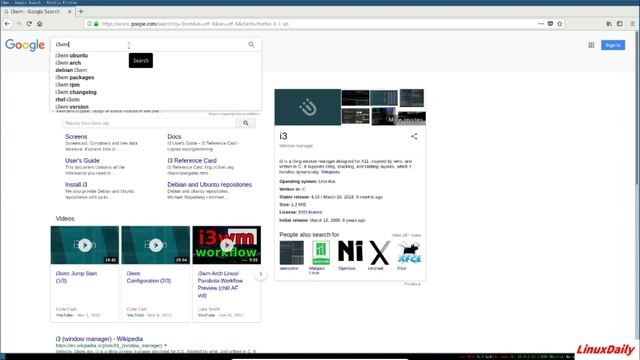Viewport: 640px width, 360px height.
Task: Open the Firefox library icon
Action: coord(609,24)
